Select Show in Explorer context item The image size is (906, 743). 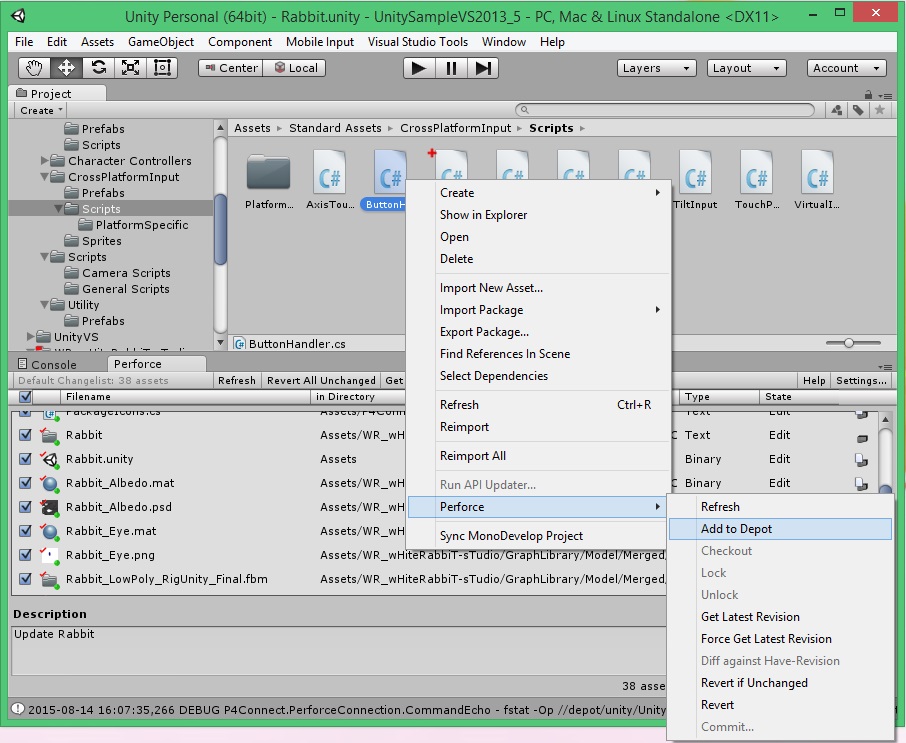pos(539,215)
